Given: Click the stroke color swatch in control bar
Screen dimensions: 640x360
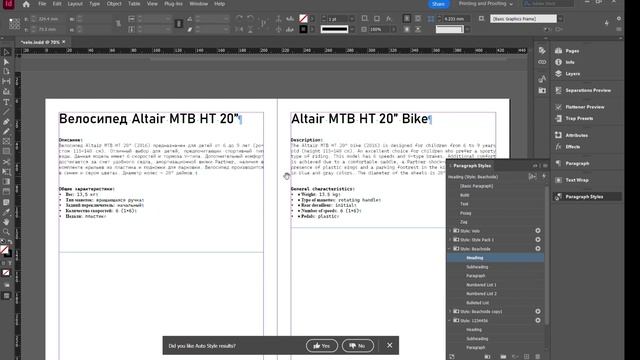Looking at the screenshot, I should click(x=303, y=29).
